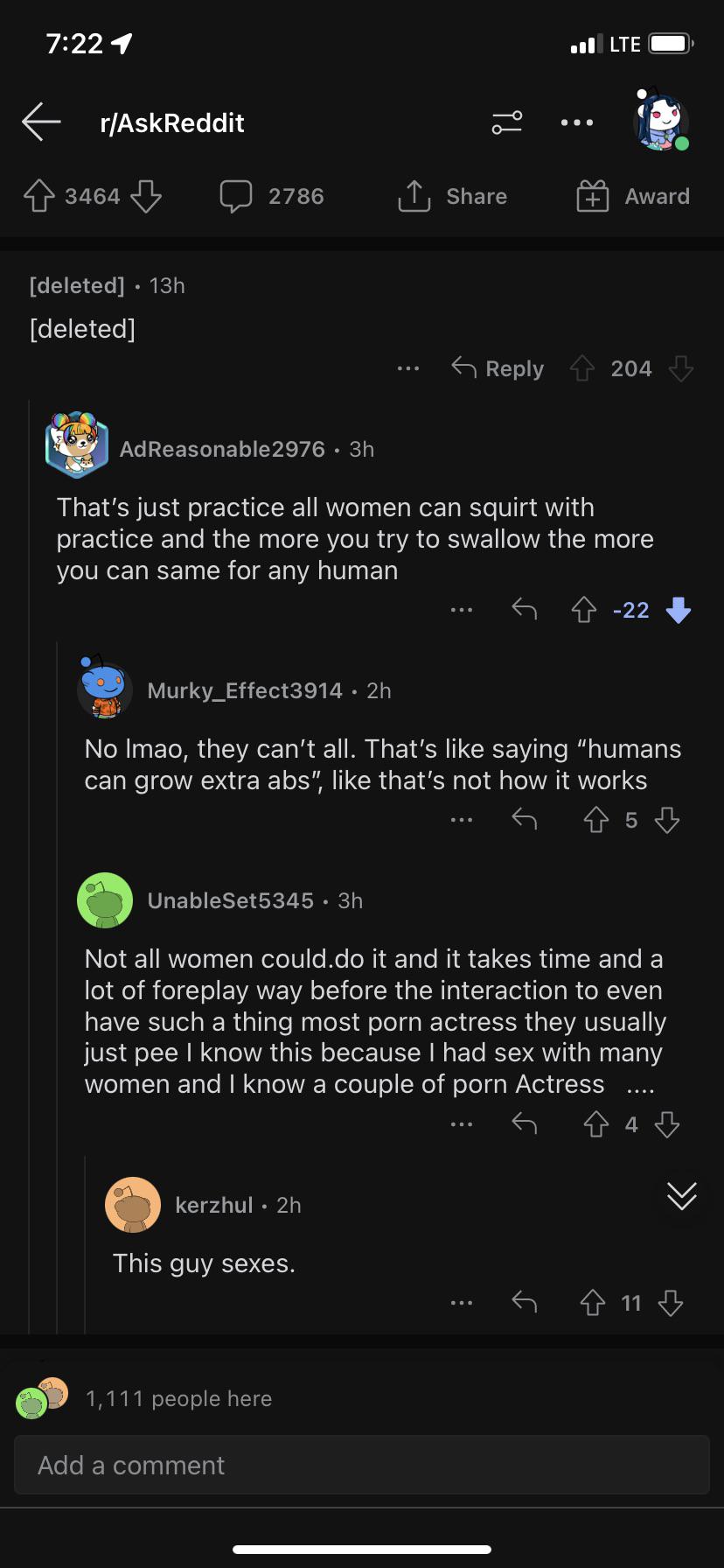Reply to the deleted comment
The image size is (724, 1568).
[x=498, y=369]
